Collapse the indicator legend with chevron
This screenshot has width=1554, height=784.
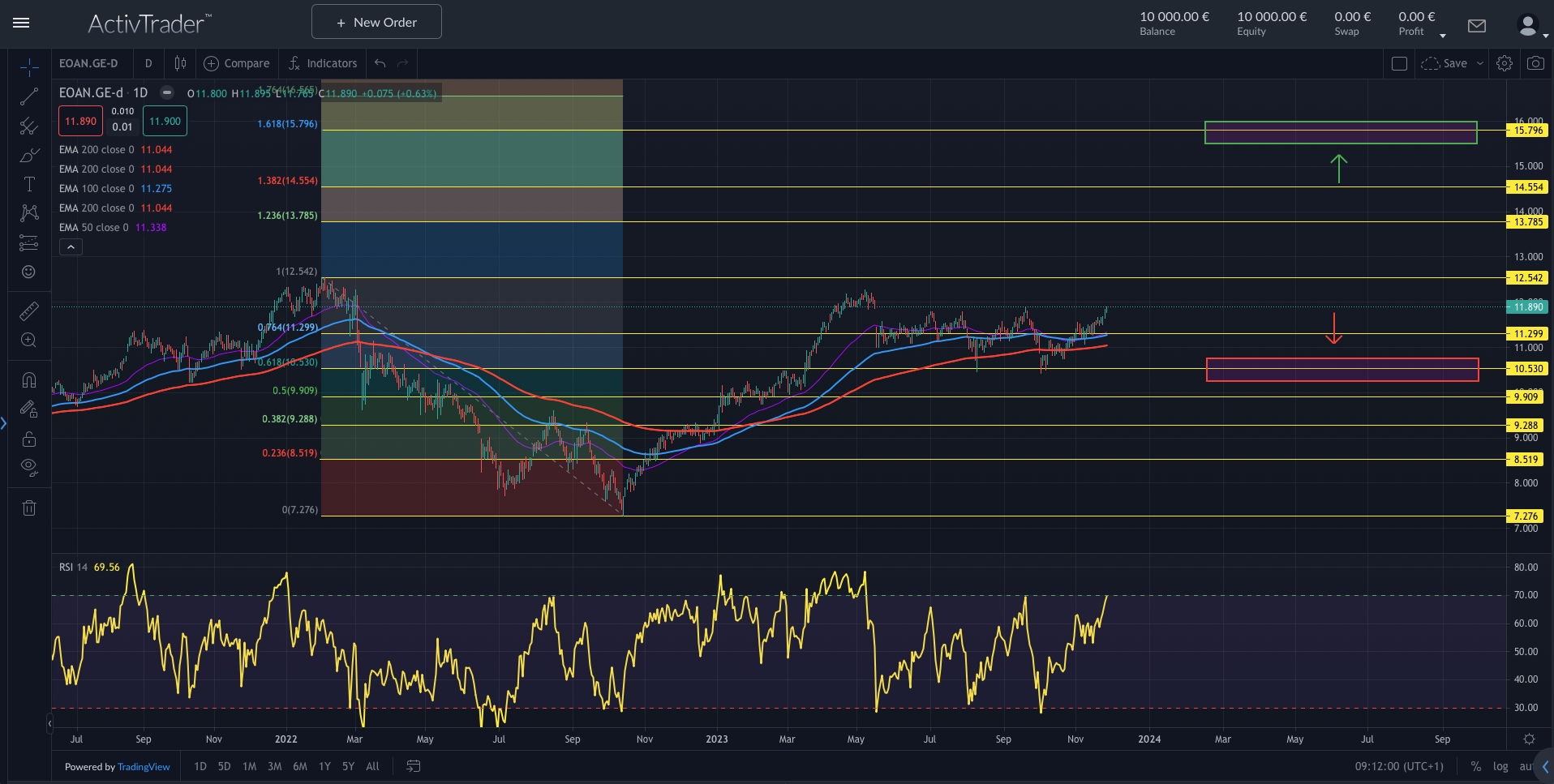[71, 247]
